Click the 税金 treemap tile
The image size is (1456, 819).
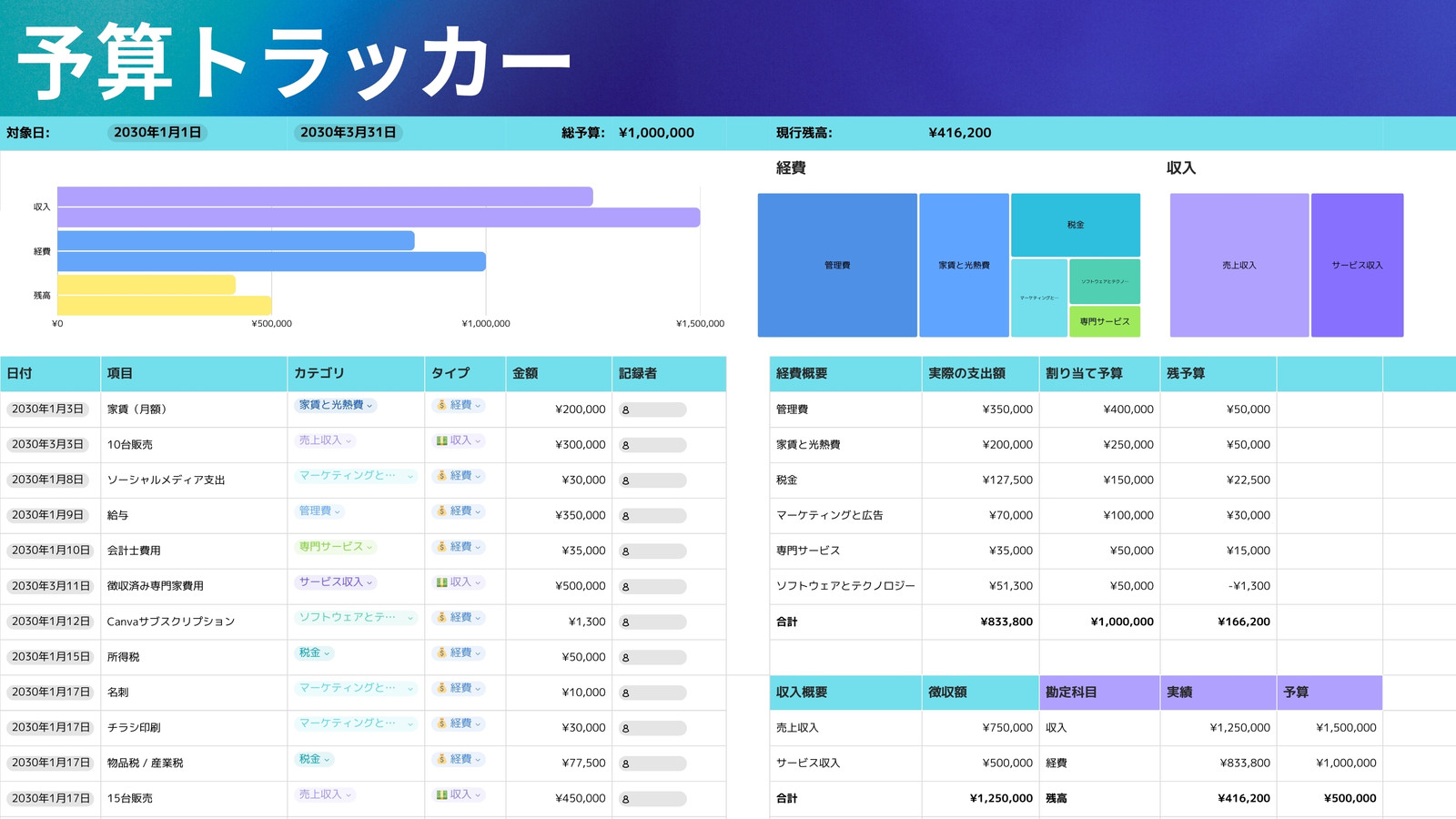(1076, 225)
